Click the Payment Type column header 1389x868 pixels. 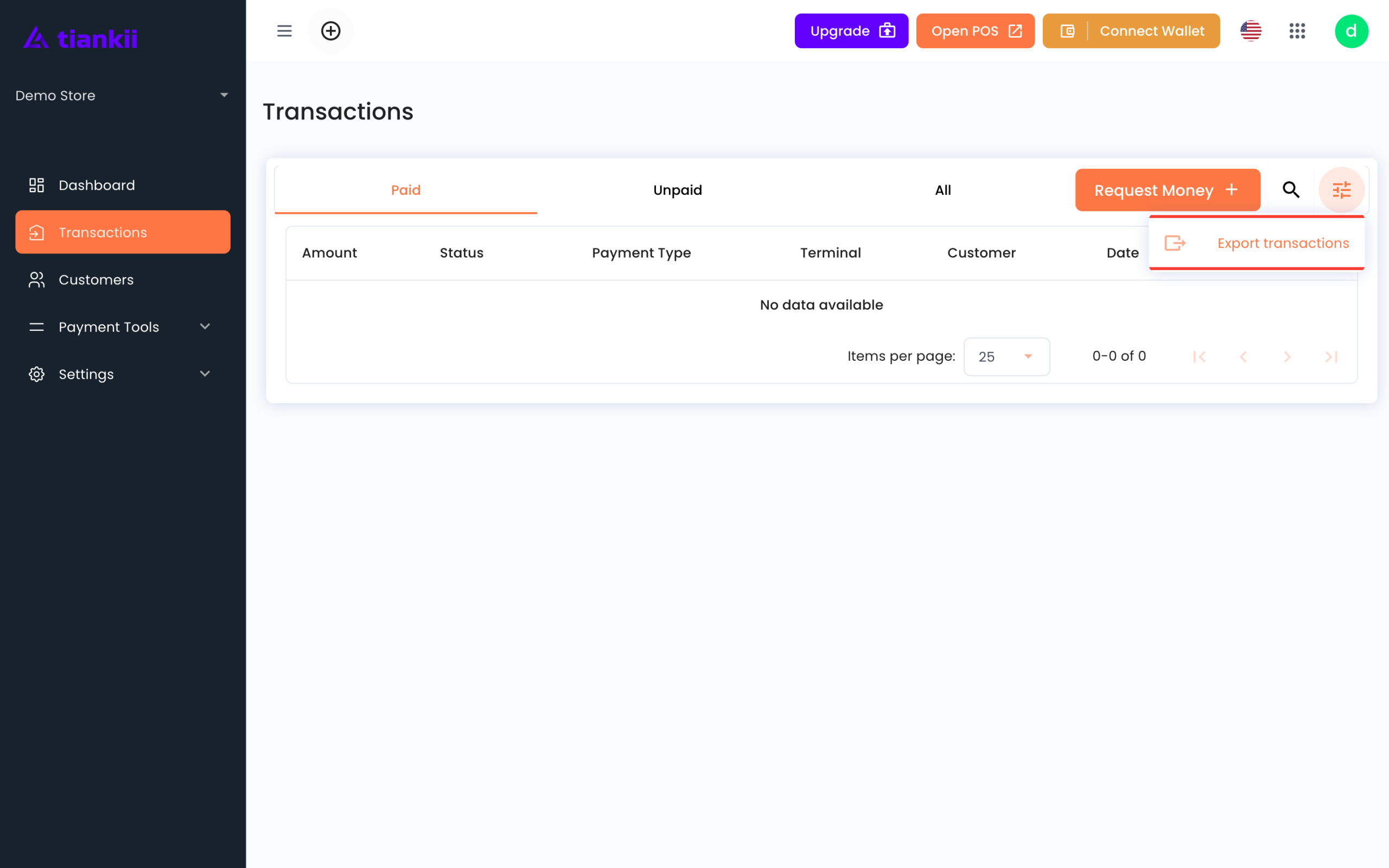641,253
